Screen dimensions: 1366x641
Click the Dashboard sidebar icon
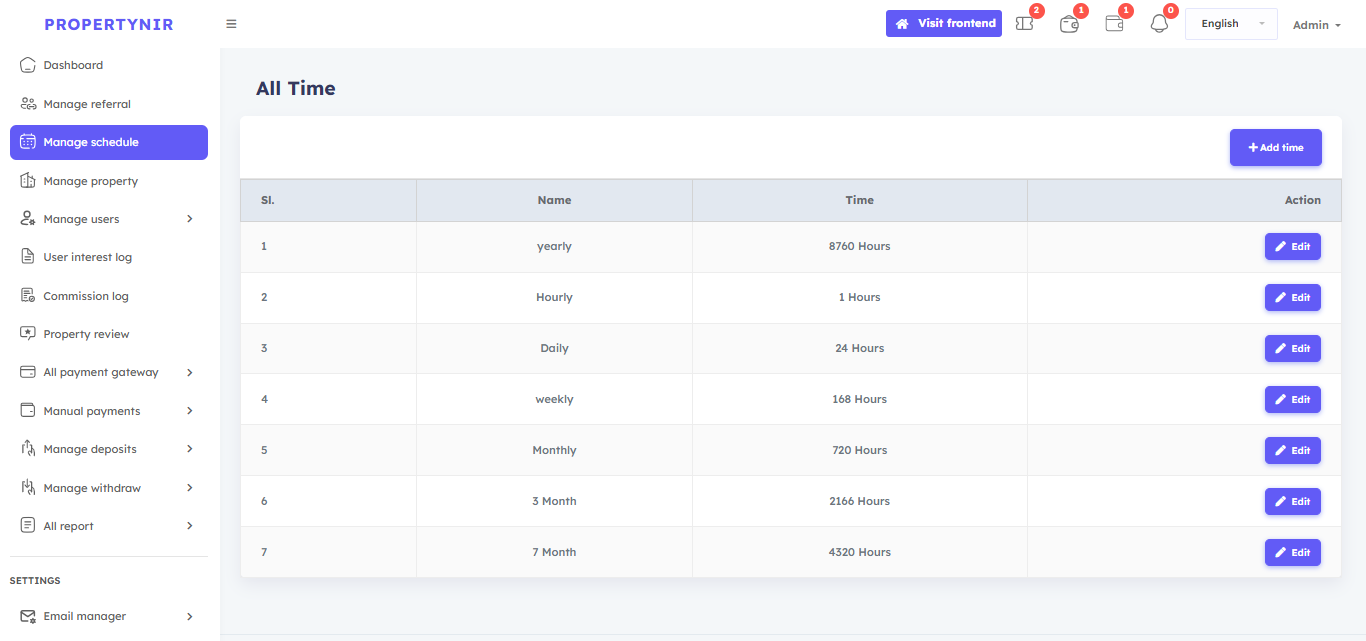coord(28,65)
